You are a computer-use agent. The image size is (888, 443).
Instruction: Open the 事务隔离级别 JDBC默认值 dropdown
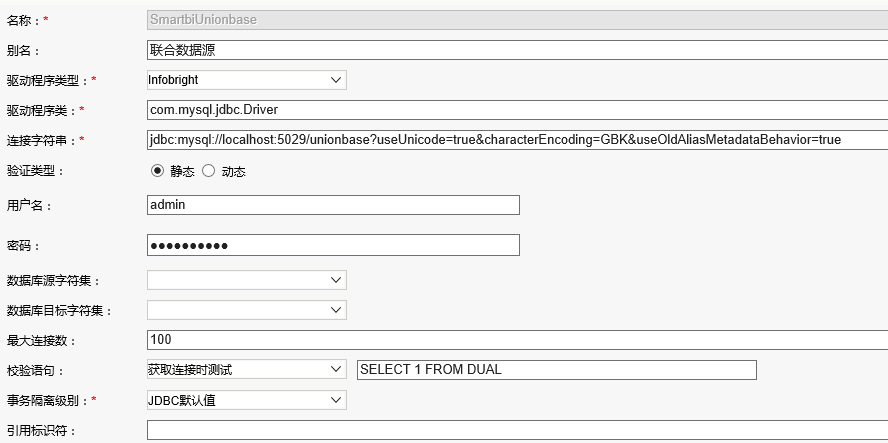click(x=247, y=401)
